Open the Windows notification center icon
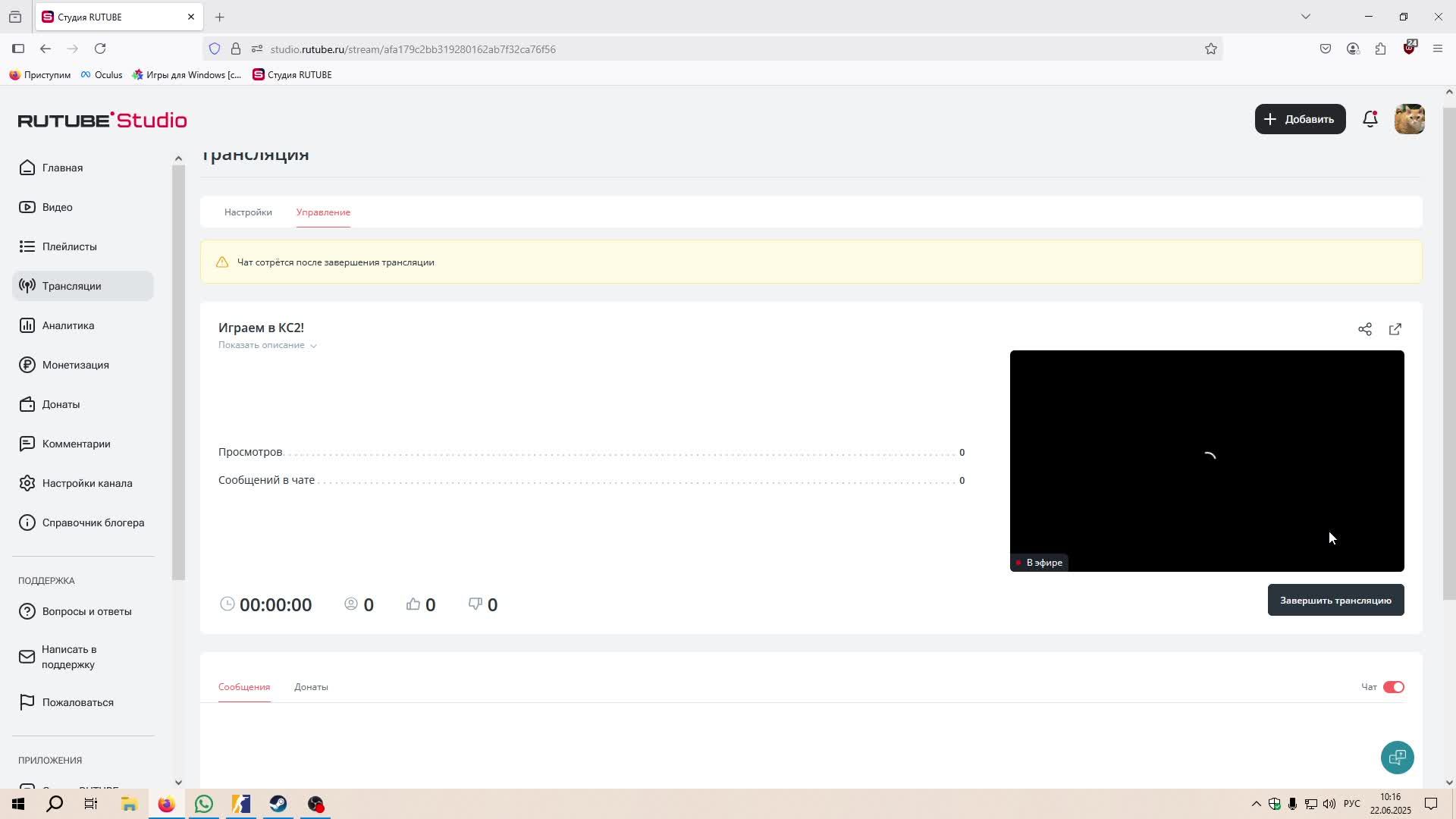Screen dimensions: 1456x819 1431,804
